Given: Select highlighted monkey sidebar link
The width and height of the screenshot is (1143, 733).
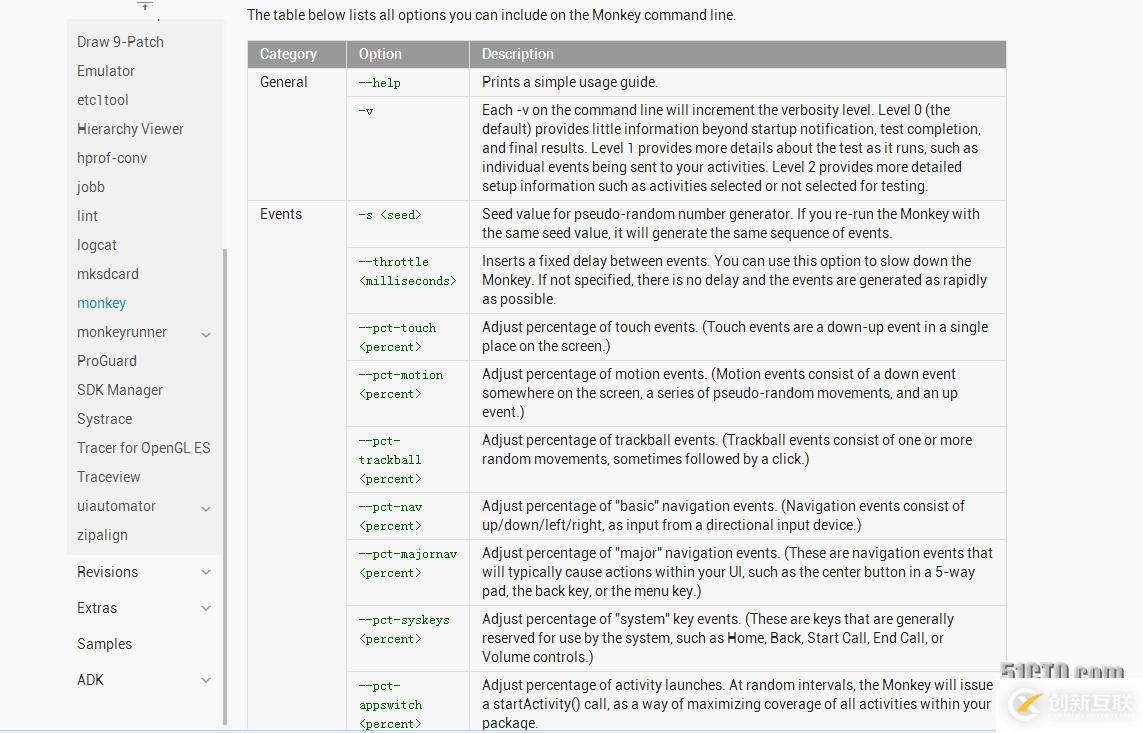Looking at the screenshot, I should [x=101, y=303].
